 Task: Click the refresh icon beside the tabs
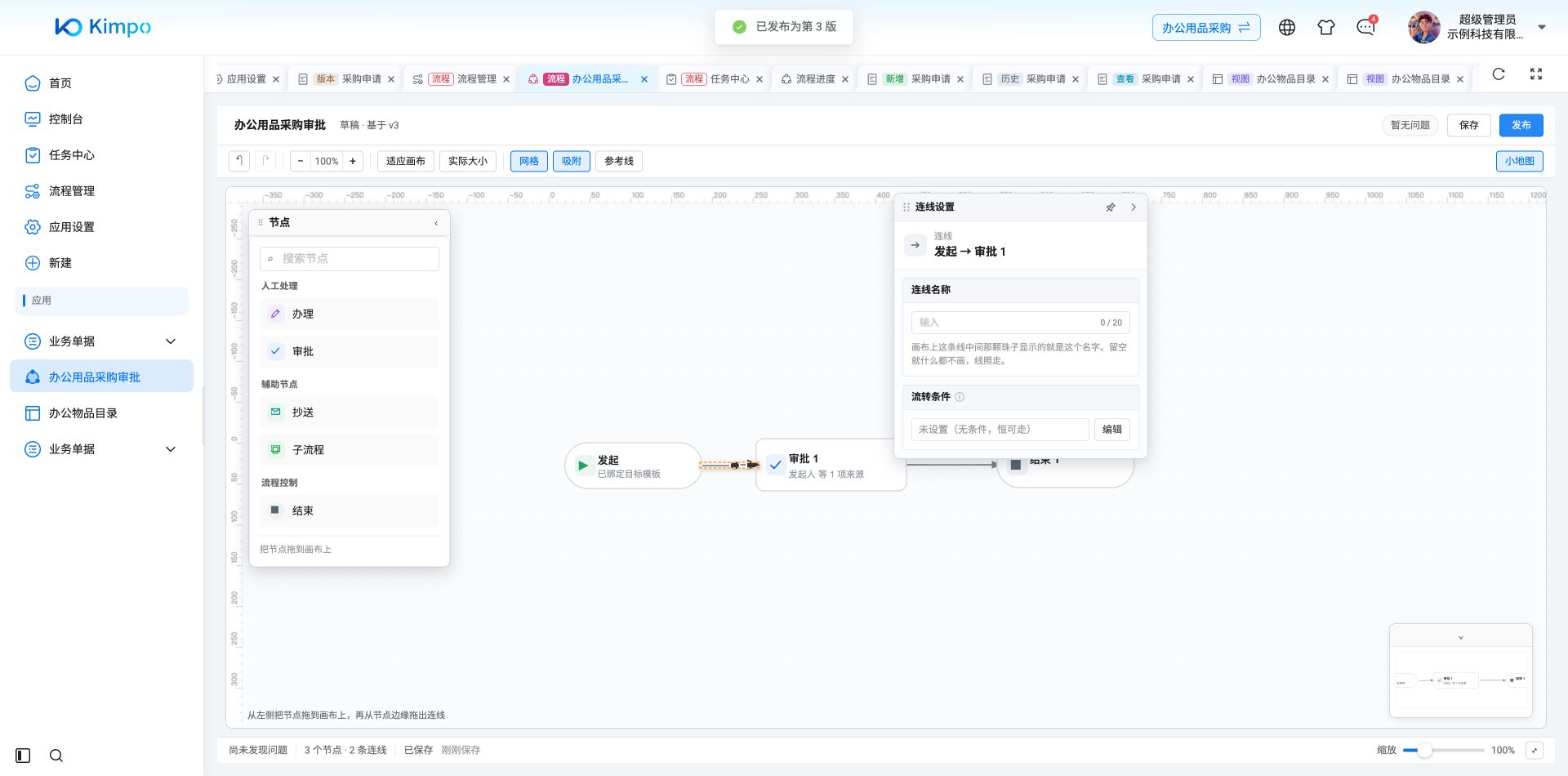tap(1499, 74)
